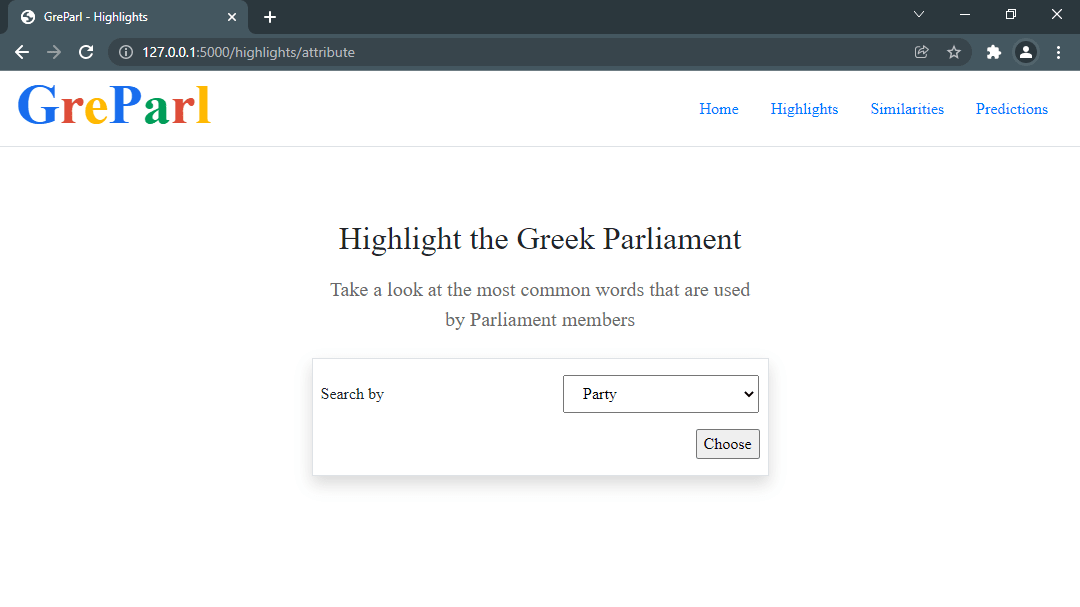This screenshot has height=607, width=1080.
Task: Open the share icon in the address bar
Action: pyautogui.click(x=921, y=51)
